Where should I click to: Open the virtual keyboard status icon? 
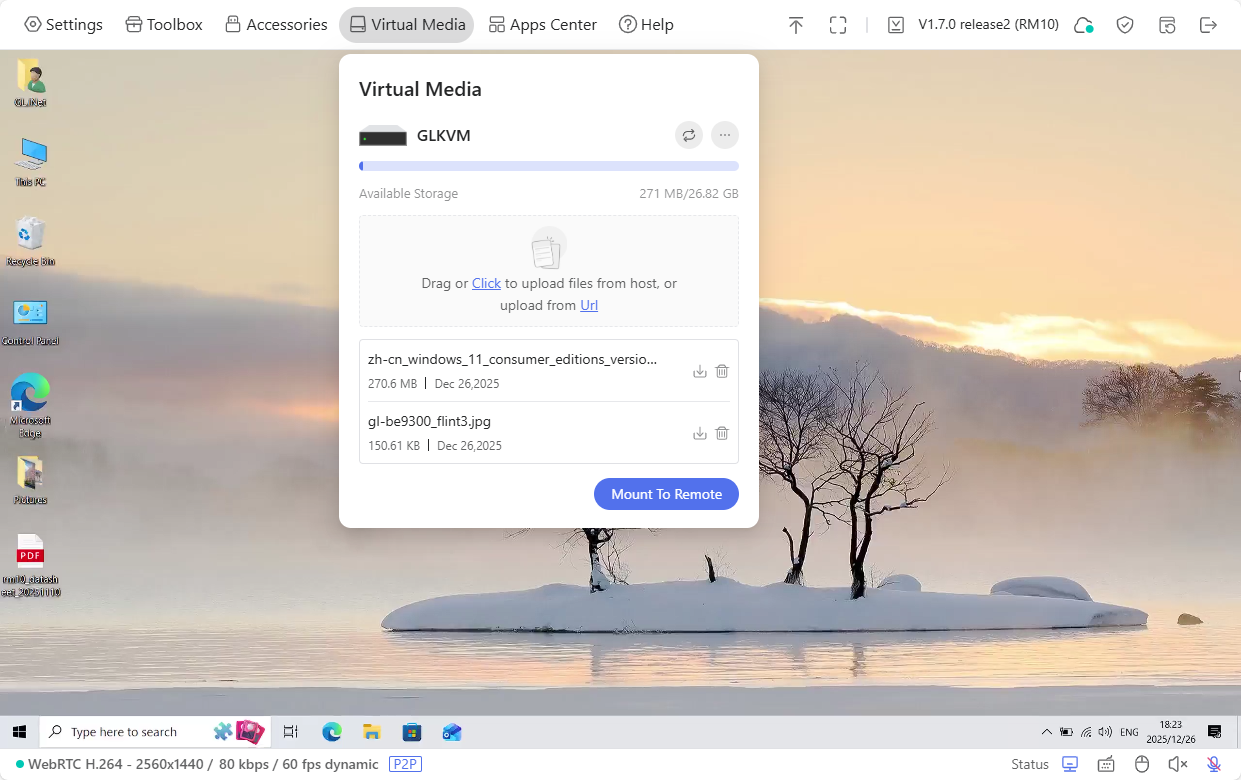(1105, 763)
